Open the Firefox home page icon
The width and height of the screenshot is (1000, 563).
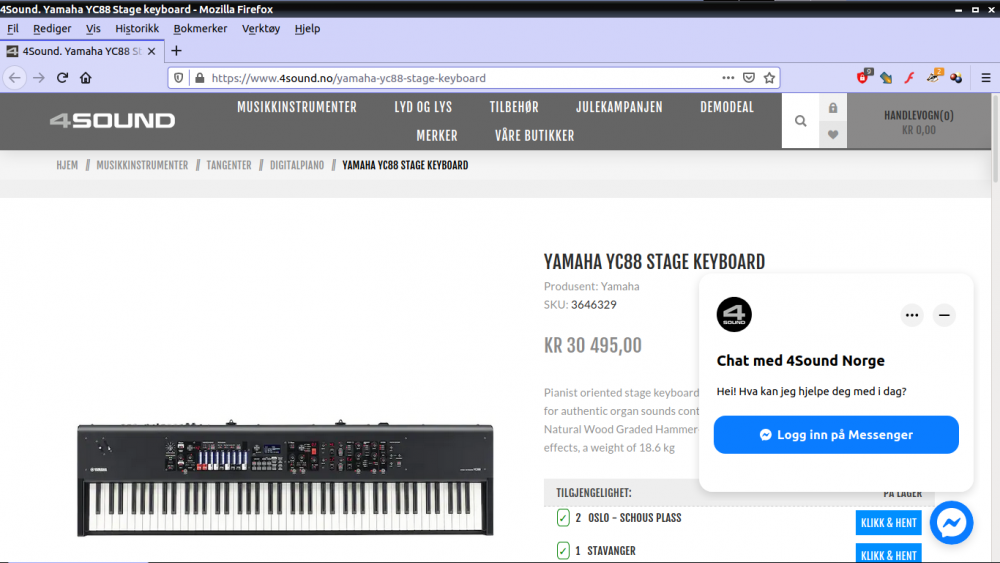[85, 78]
